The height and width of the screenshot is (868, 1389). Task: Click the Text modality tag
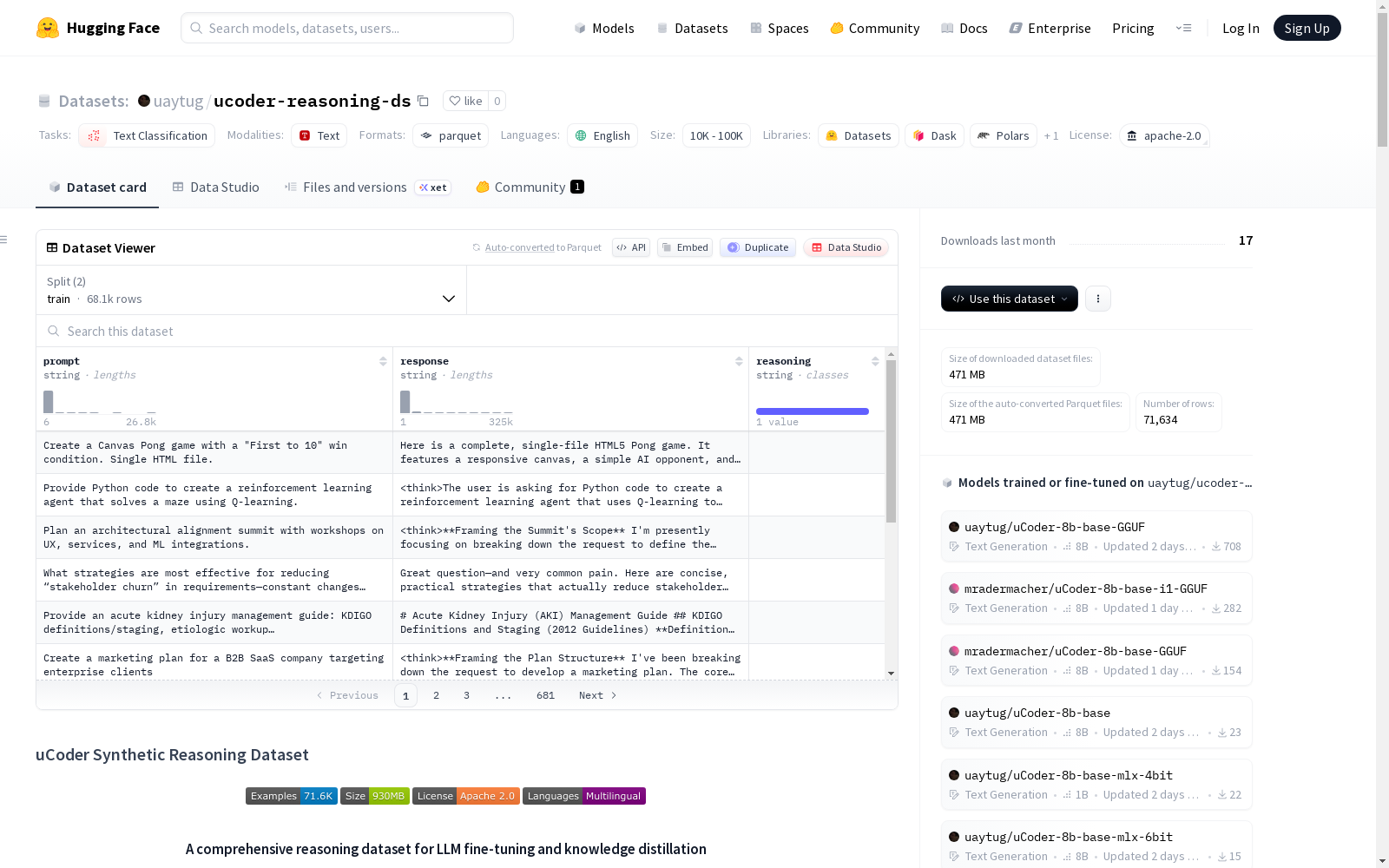point(319,135)
